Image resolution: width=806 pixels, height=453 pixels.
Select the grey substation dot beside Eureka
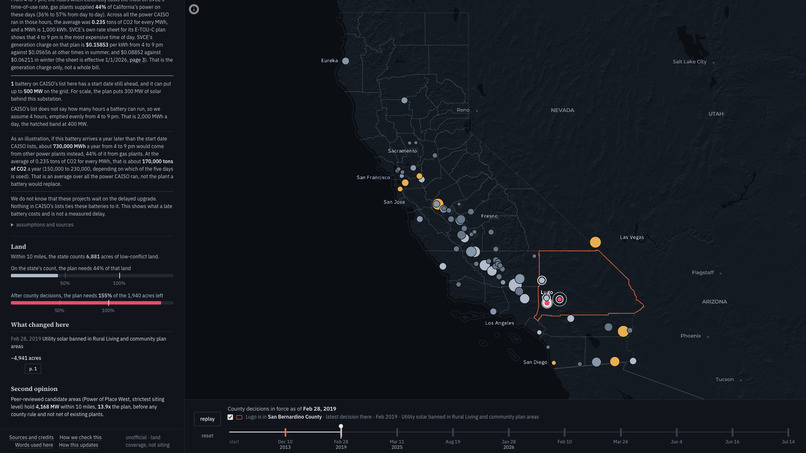(345, 61)
